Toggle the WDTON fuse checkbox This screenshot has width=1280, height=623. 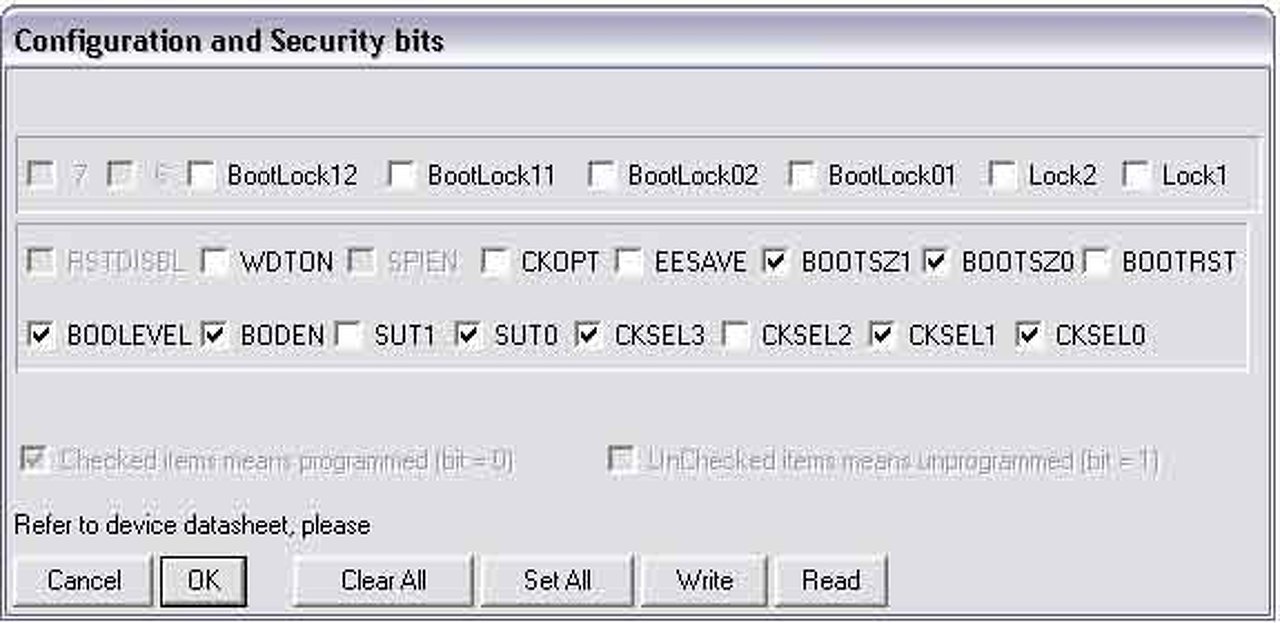(214, 262)
